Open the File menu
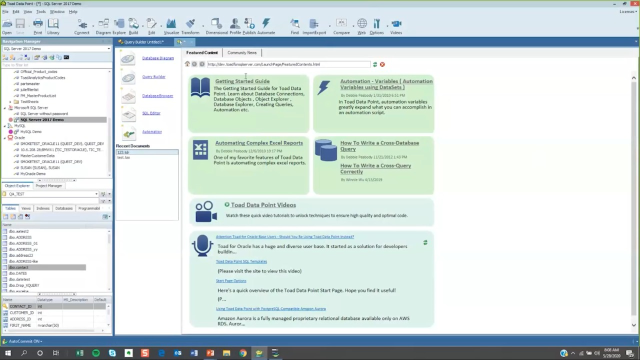The height and width of the screenshot is (360, 640). pos(5,12)
